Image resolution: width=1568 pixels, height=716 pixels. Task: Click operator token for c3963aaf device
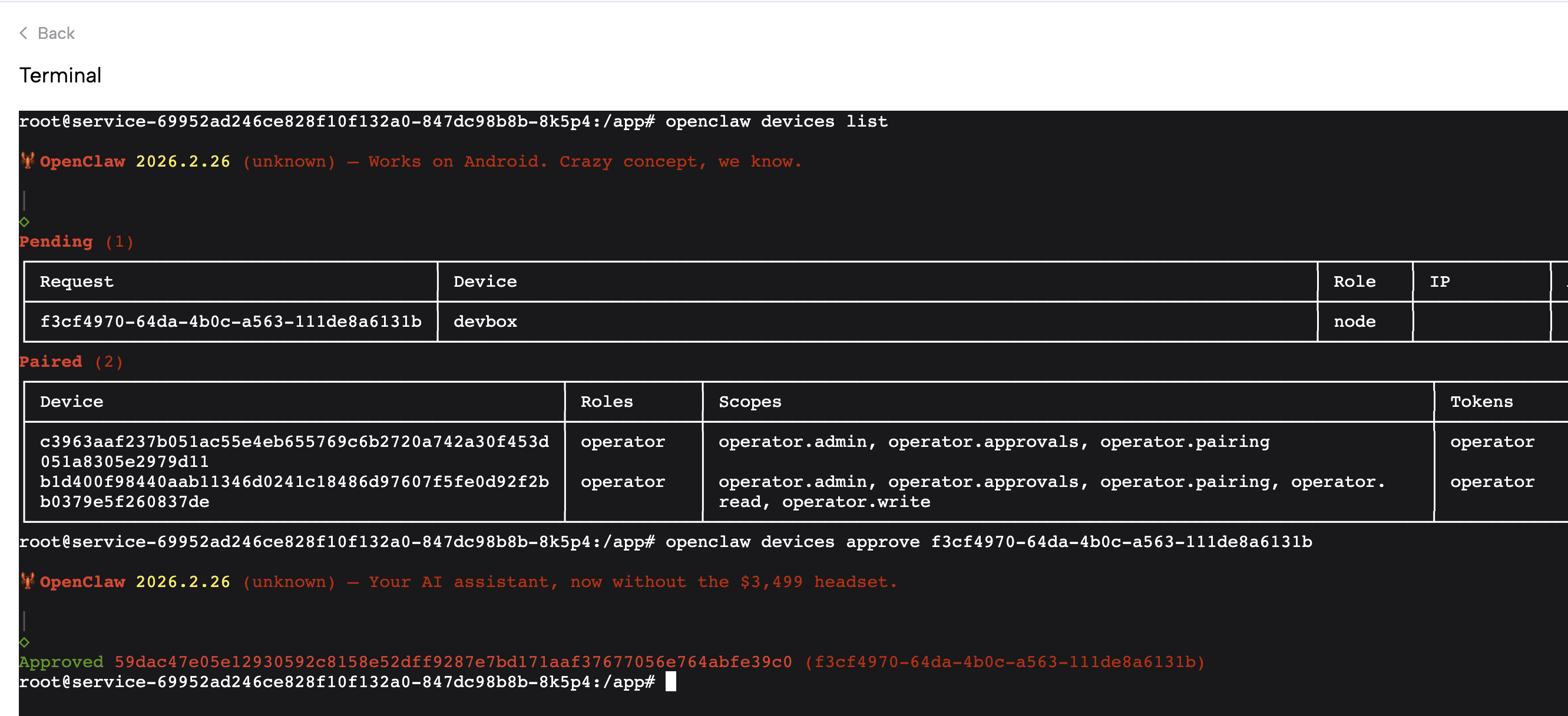(x=1492, y=442)
